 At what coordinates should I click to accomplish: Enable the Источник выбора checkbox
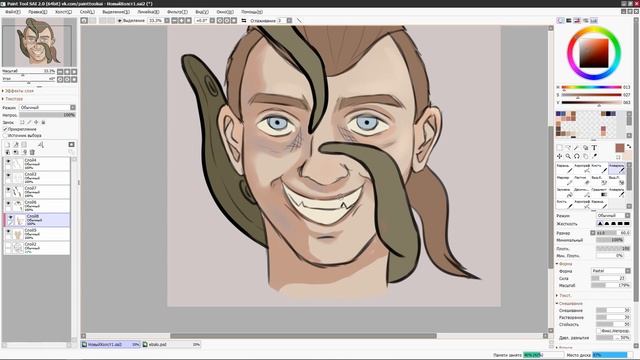point(5,135)
